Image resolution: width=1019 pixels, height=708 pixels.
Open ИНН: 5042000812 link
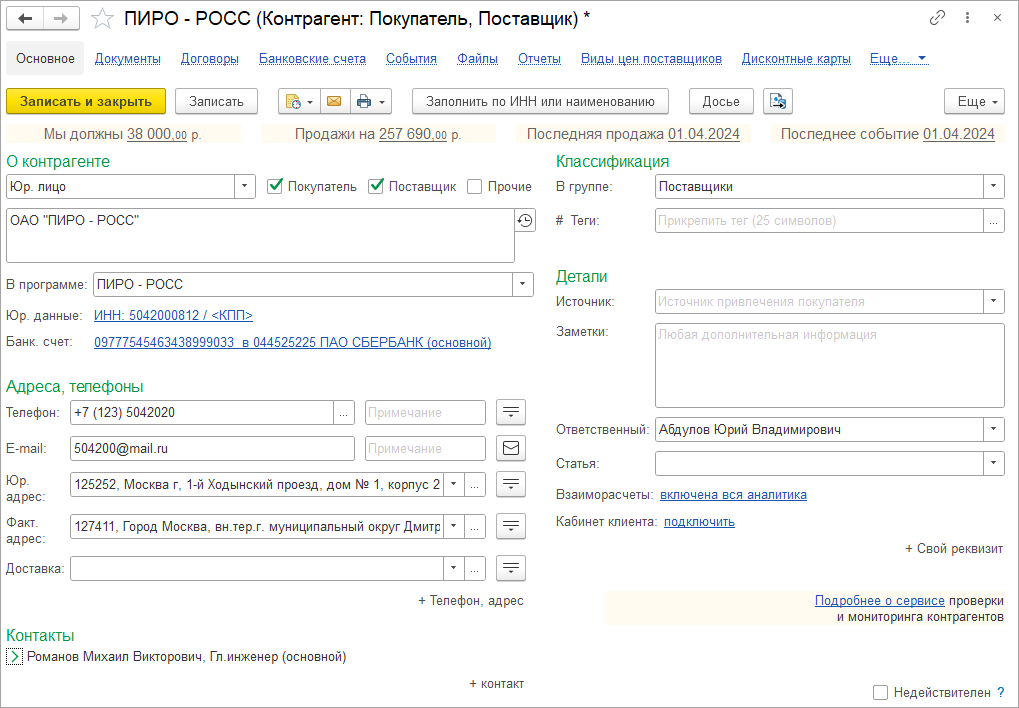tap(174, 315)
